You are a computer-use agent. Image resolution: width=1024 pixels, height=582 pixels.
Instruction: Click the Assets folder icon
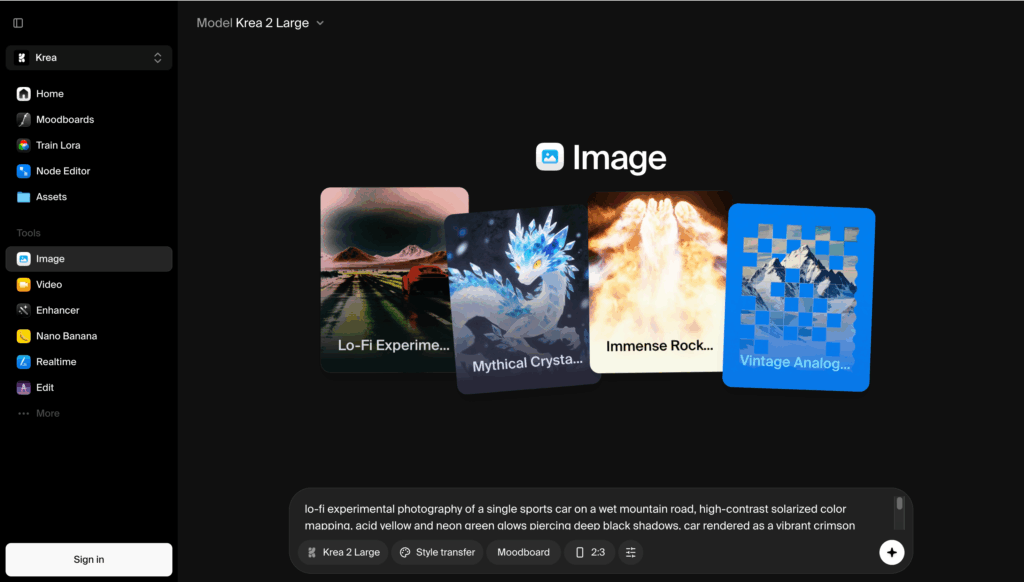click(x=24, y=197)
